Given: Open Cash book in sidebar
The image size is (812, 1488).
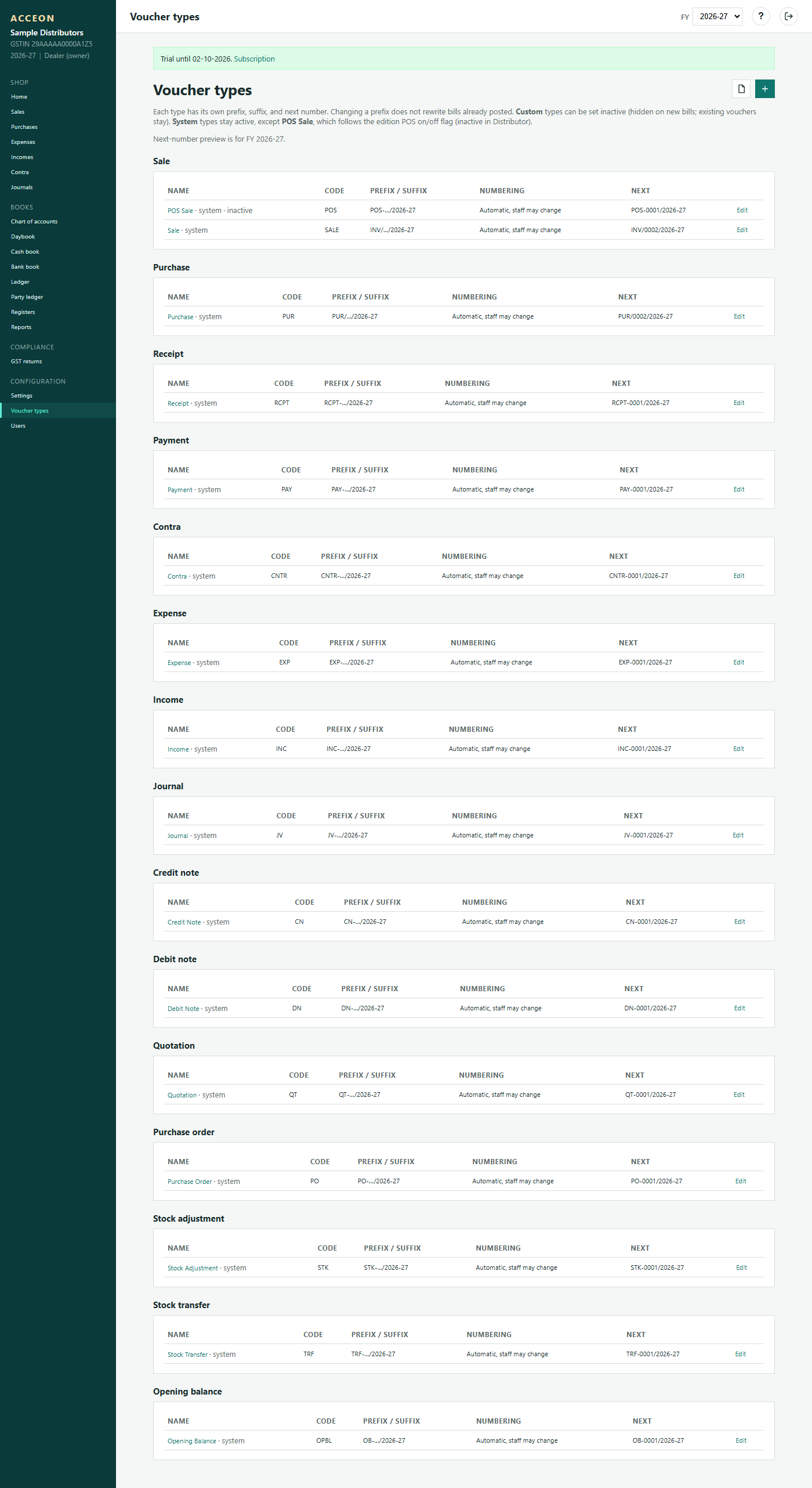Looking at the screenshot, I should [x=25, y=252].
